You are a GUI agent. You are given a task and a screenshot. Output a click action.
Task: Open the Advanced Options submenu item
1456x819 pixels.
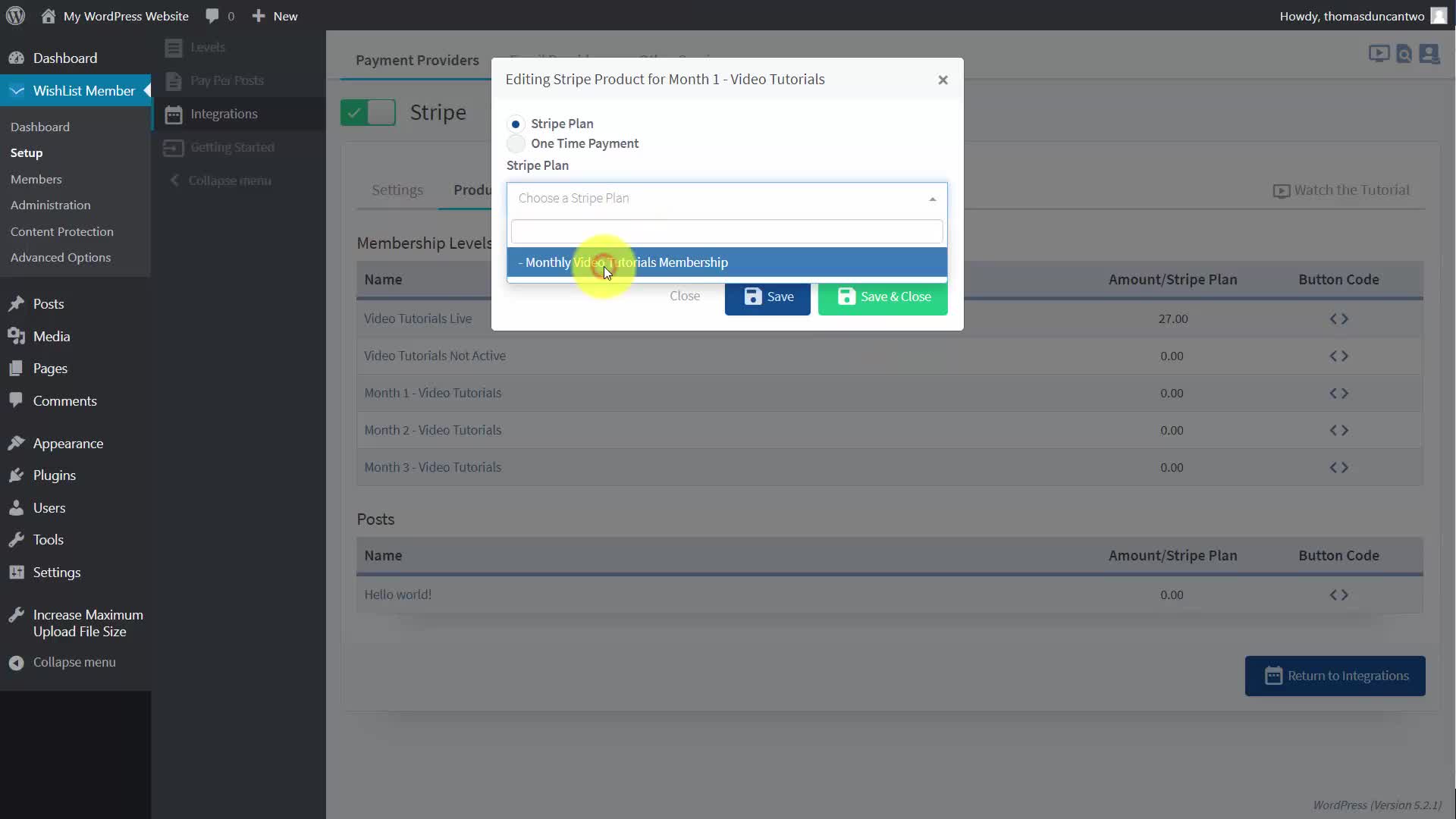coord(61,258)
